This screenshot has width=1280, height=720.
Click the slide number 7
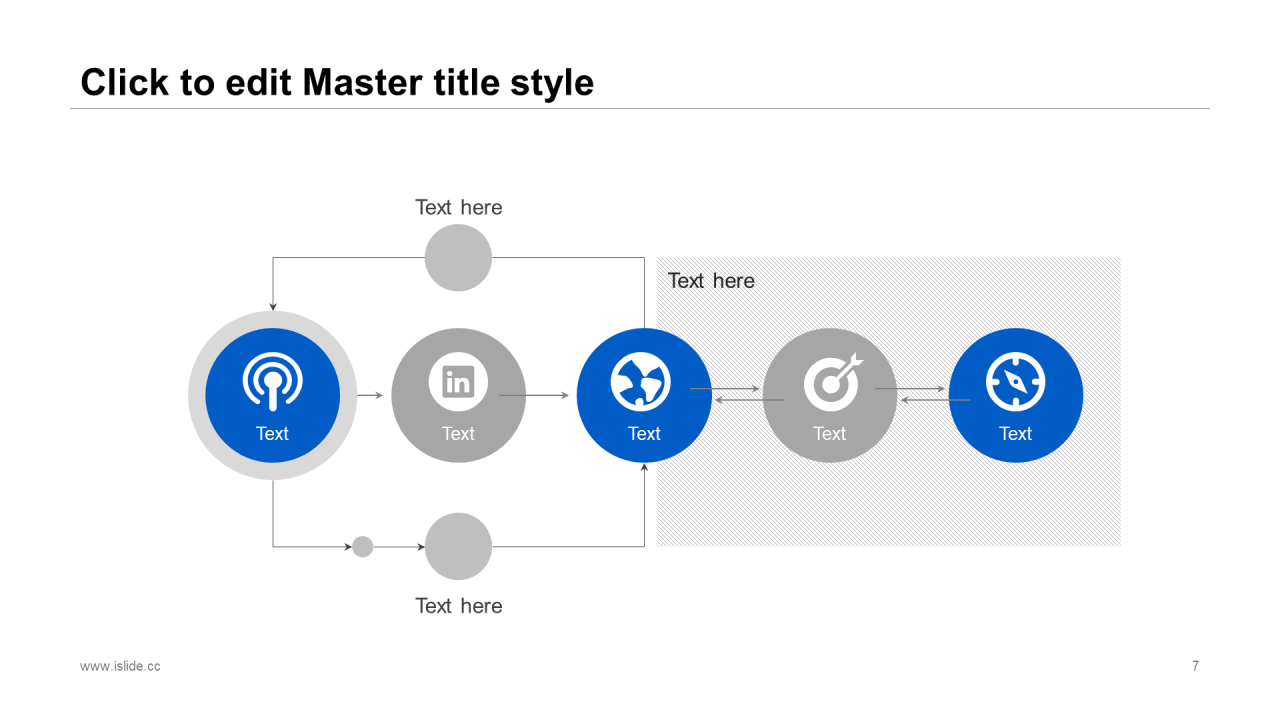(x=1195, y=666)
